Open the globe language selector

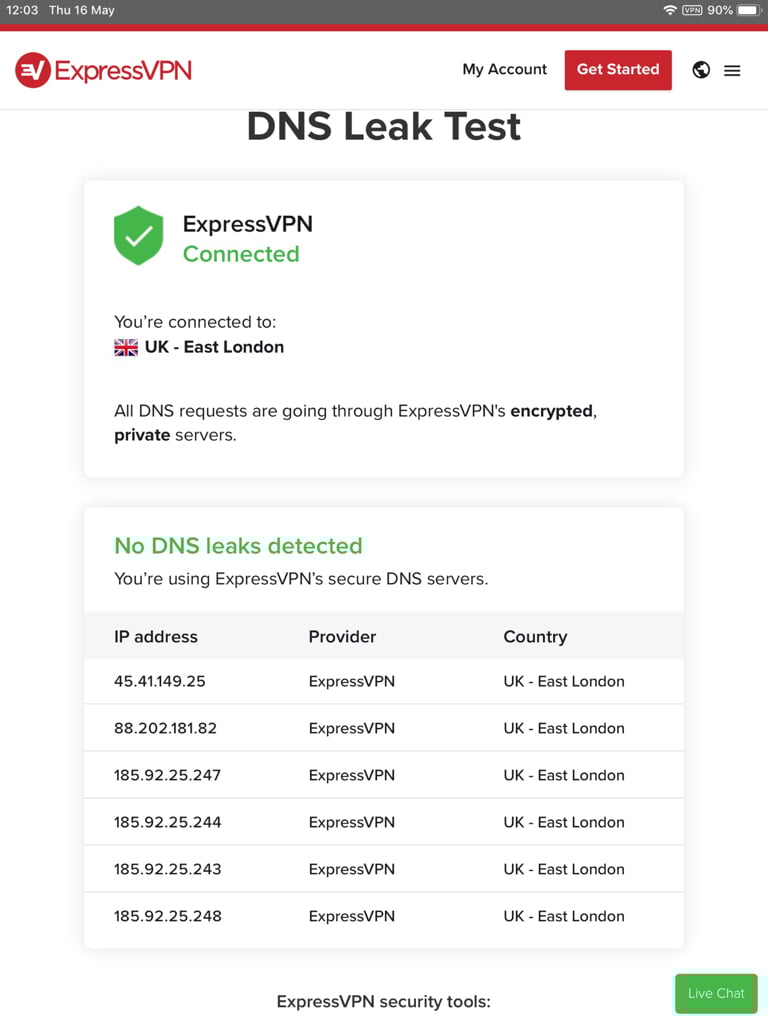(x=701, y=70)
